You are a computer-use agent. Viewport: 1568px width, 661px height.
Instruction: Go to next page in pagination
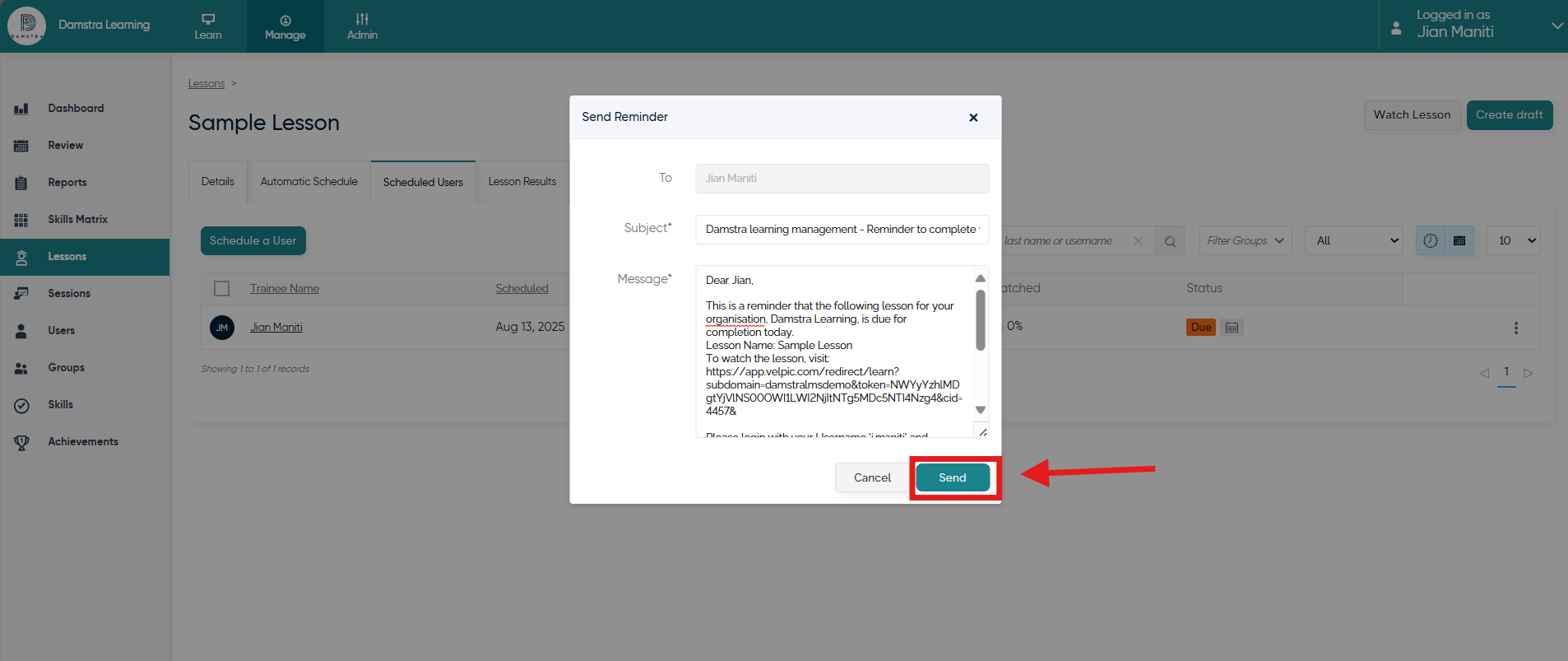(x=1528, y=374)
